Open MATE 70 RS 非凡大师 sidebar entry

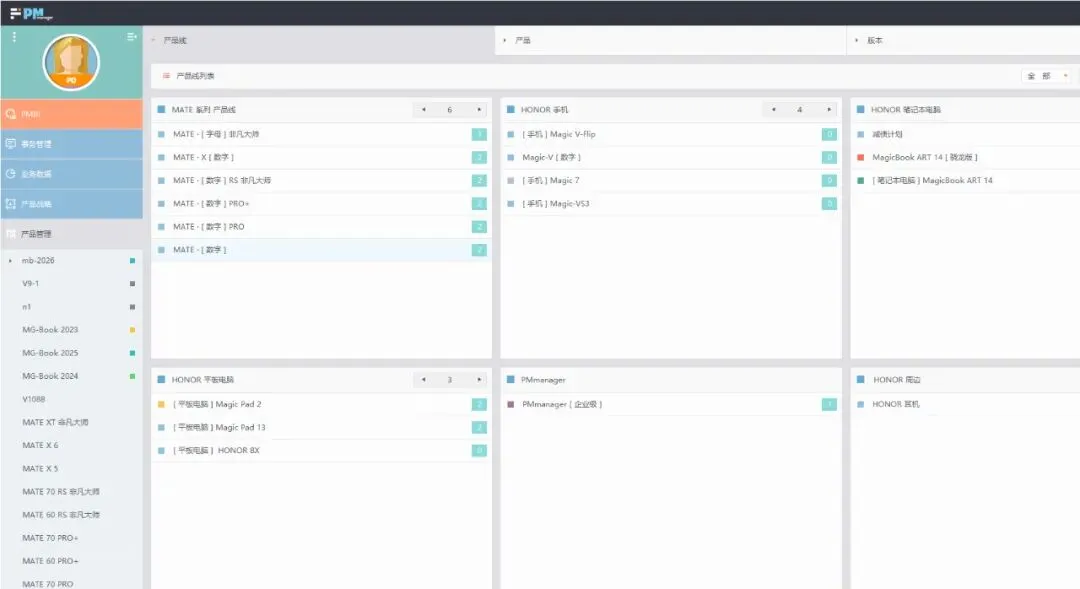coord(61,491)
